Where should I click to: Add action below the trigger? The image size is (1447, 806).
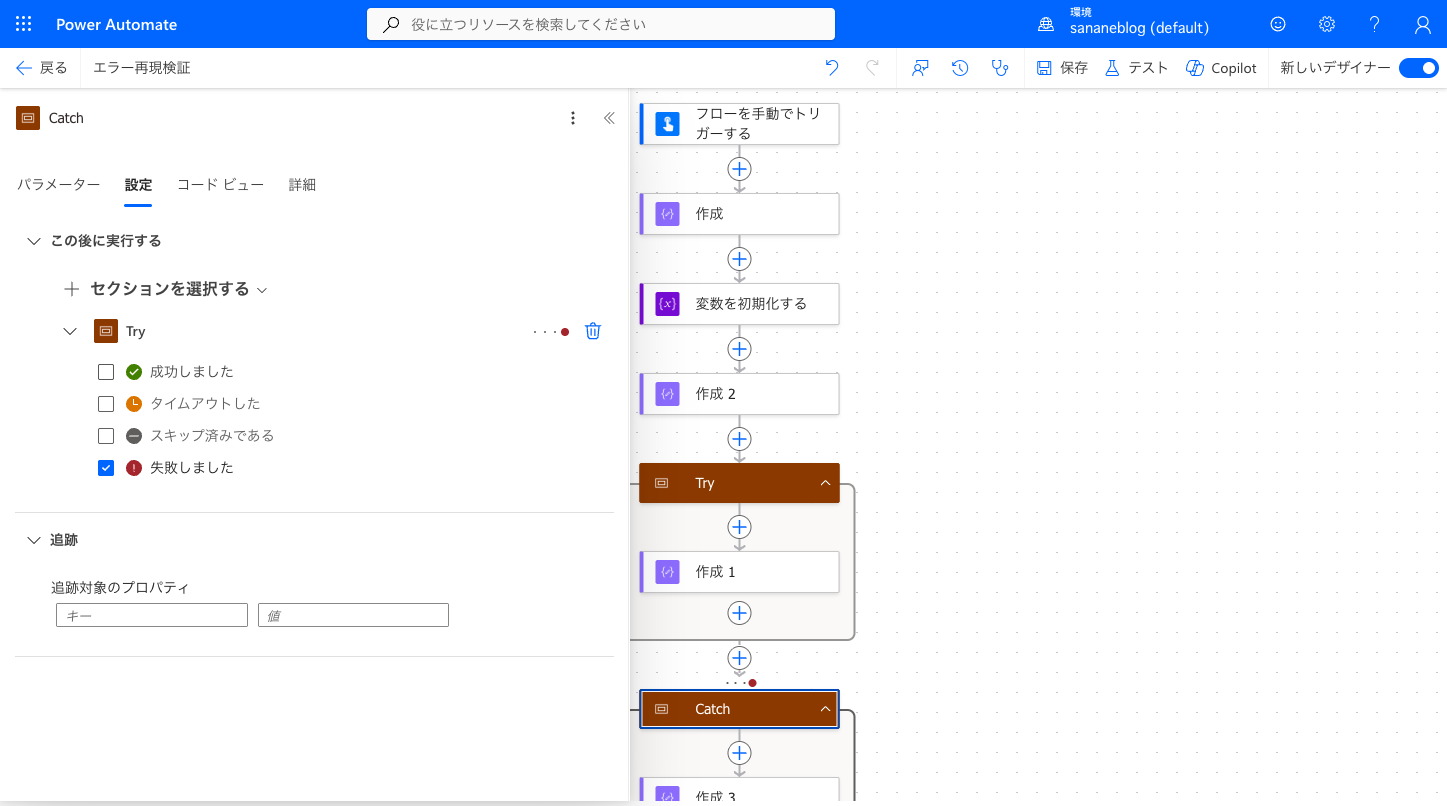point(739,168)
